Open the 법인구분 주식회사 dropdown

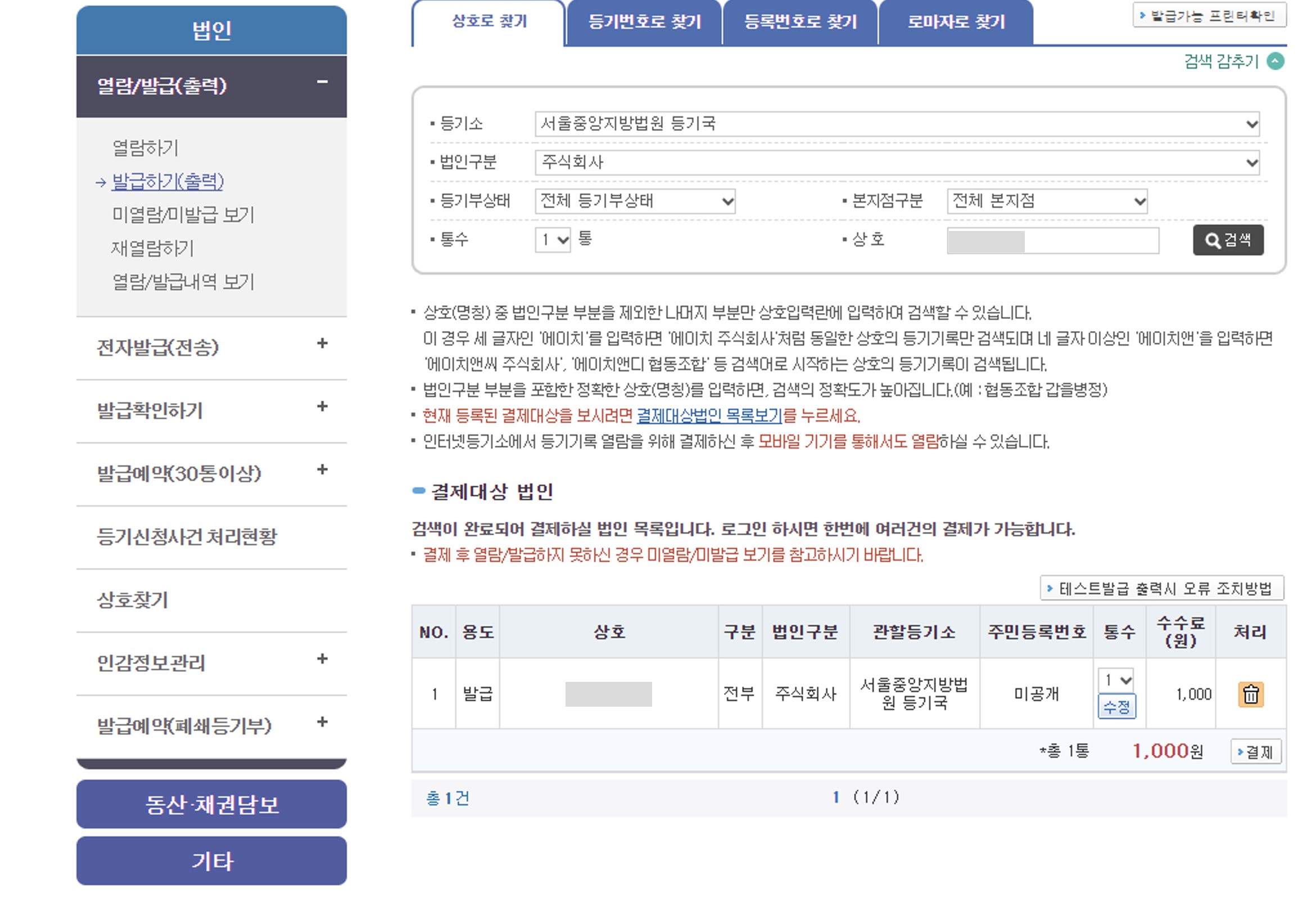(897, 163)
